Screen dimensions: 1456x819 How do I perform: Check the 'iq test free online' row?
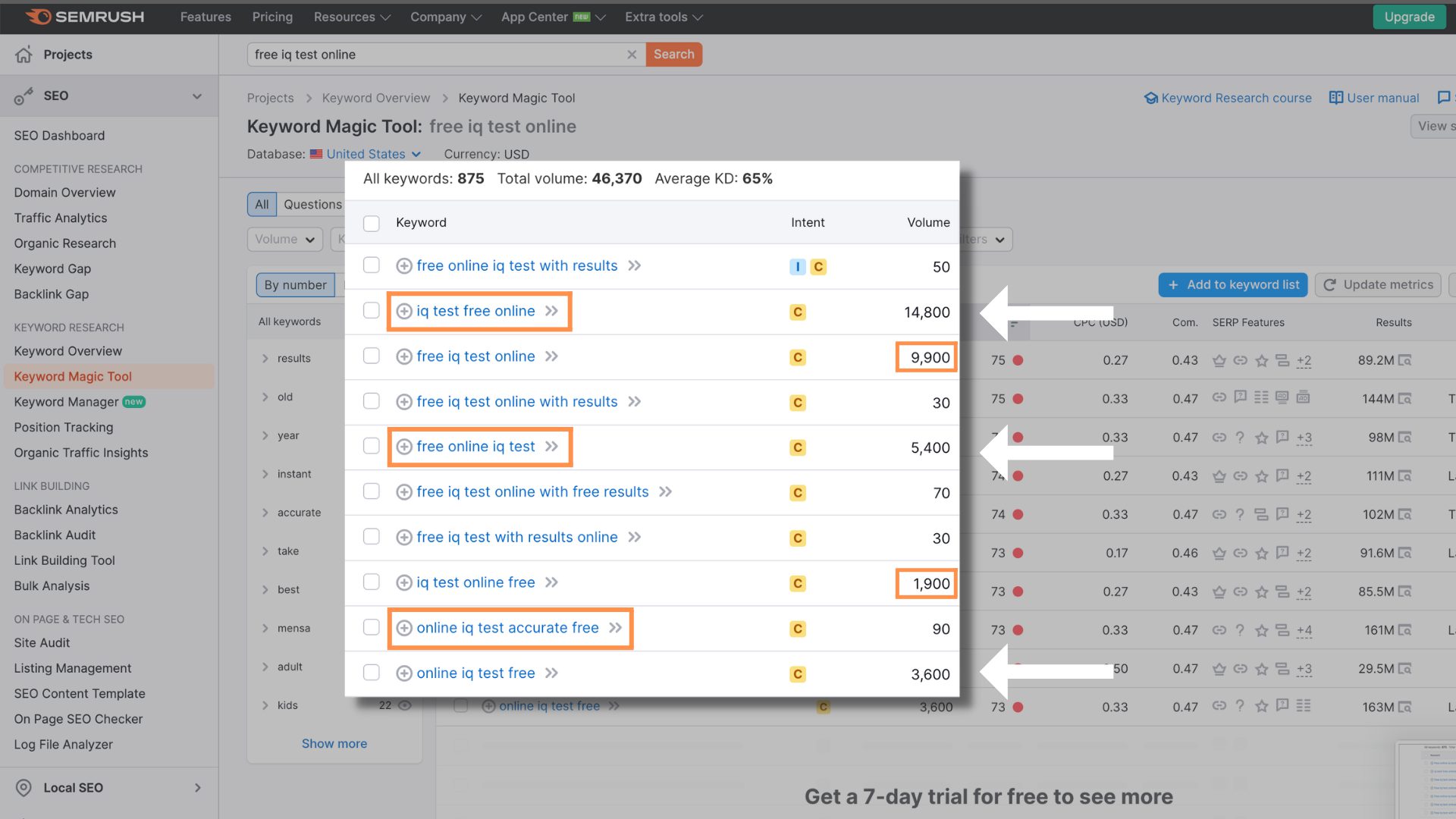(371, 310)
